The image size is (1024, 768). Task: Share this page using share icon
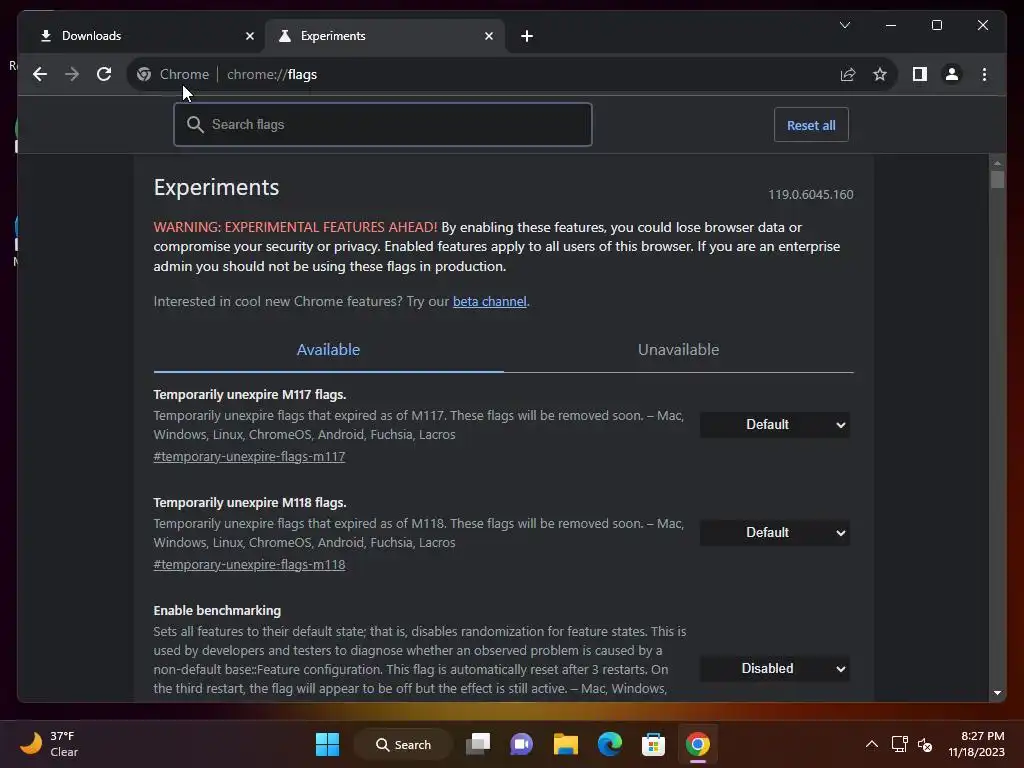pos(848,74)
